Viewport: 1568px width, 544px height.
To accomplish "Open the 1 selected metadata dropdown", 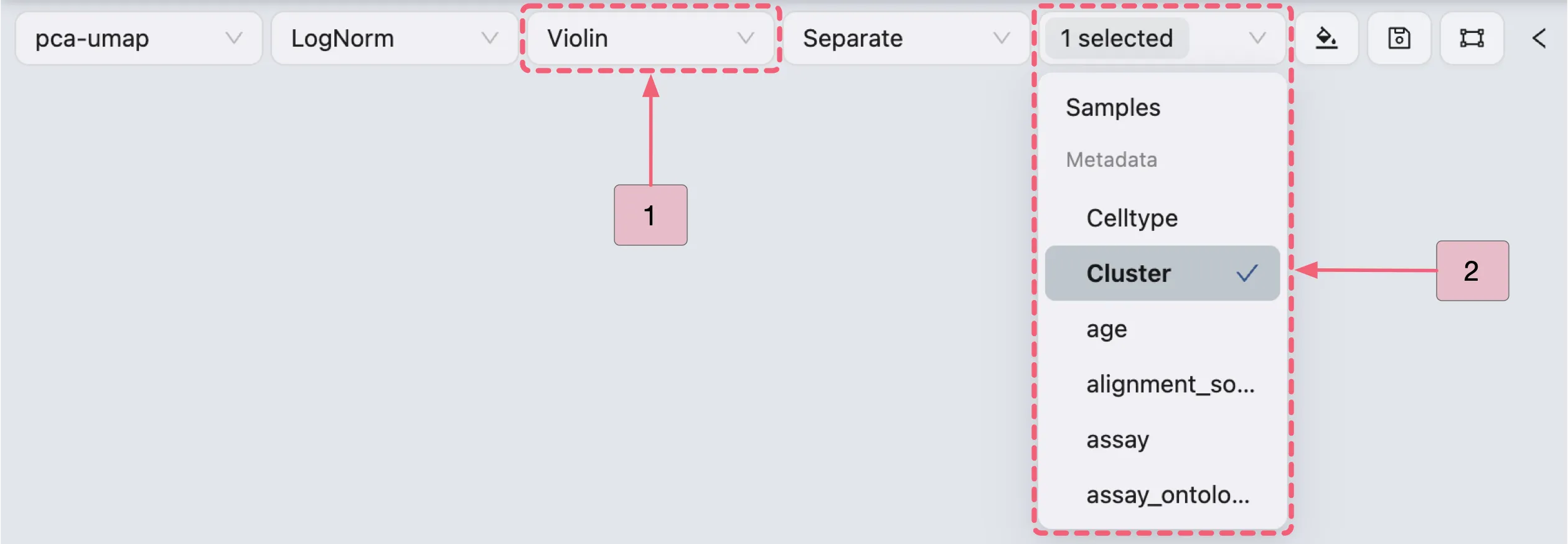I will click(x=1162, y=38).
